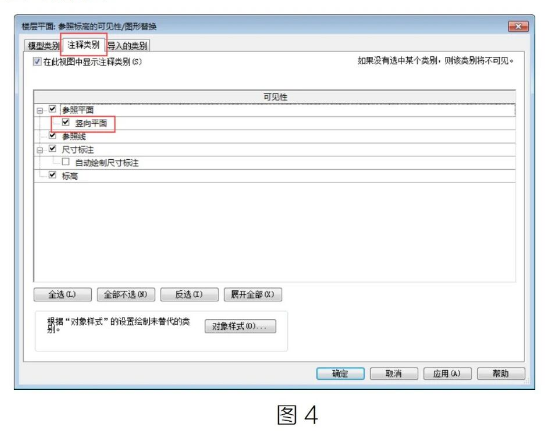Click the 全部不选 button
The image size is (548, 433).
pos(126,295)
